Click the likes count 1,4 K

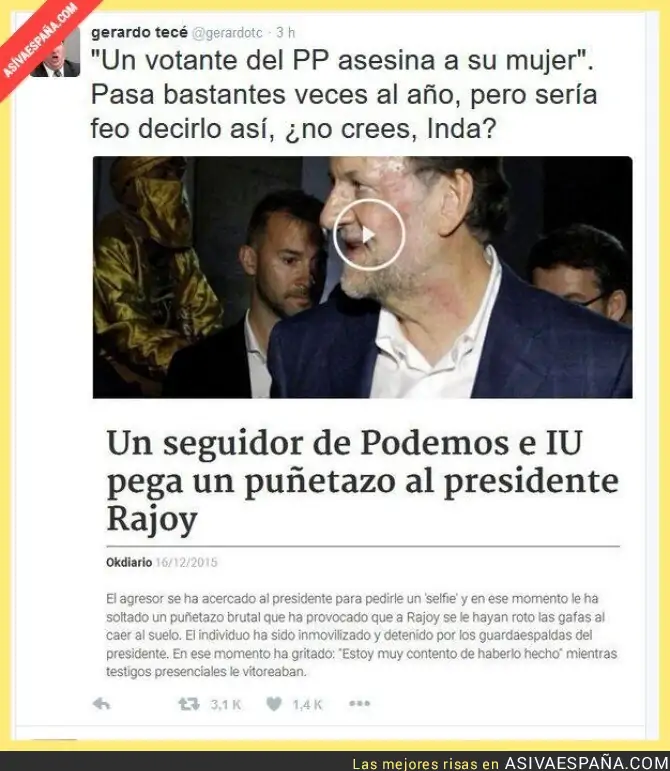[x=307, y=705]
